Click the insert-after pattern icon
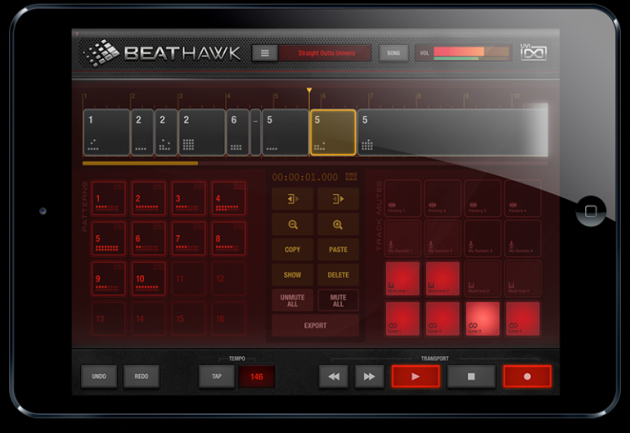The height and width of the screenshot is (433, 630). (338, 199)
